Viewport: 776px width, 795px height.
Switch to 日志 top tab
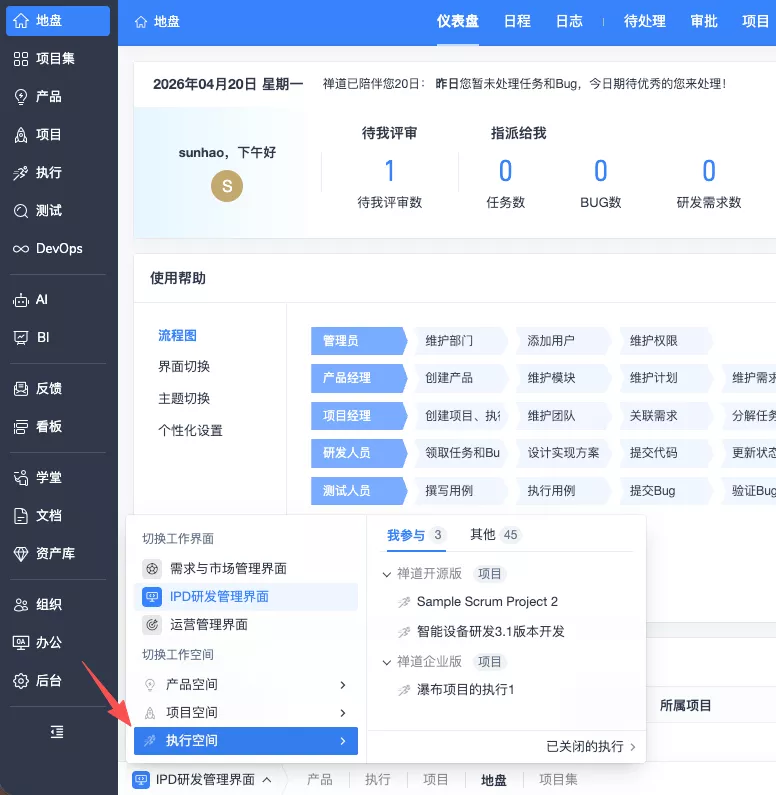(569, 21)
